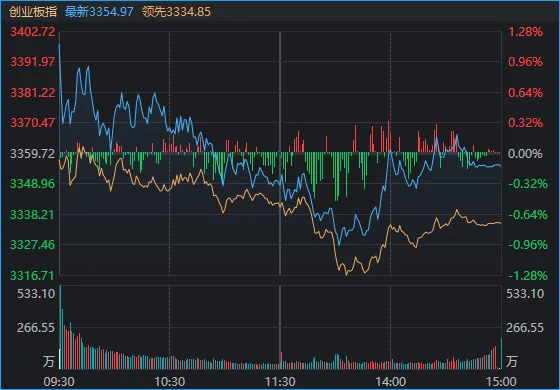Click the 10:30 time axis label
Viewport: 560px width, 390px height.
(170, 382)
